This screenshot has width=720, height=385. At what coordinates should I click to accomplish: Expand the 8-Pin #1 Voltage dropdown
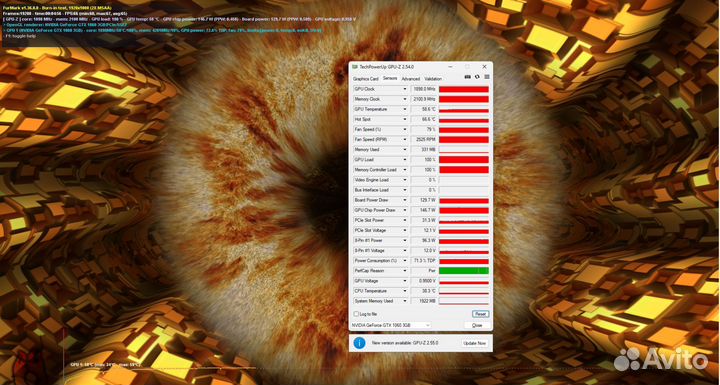point(405,251)
